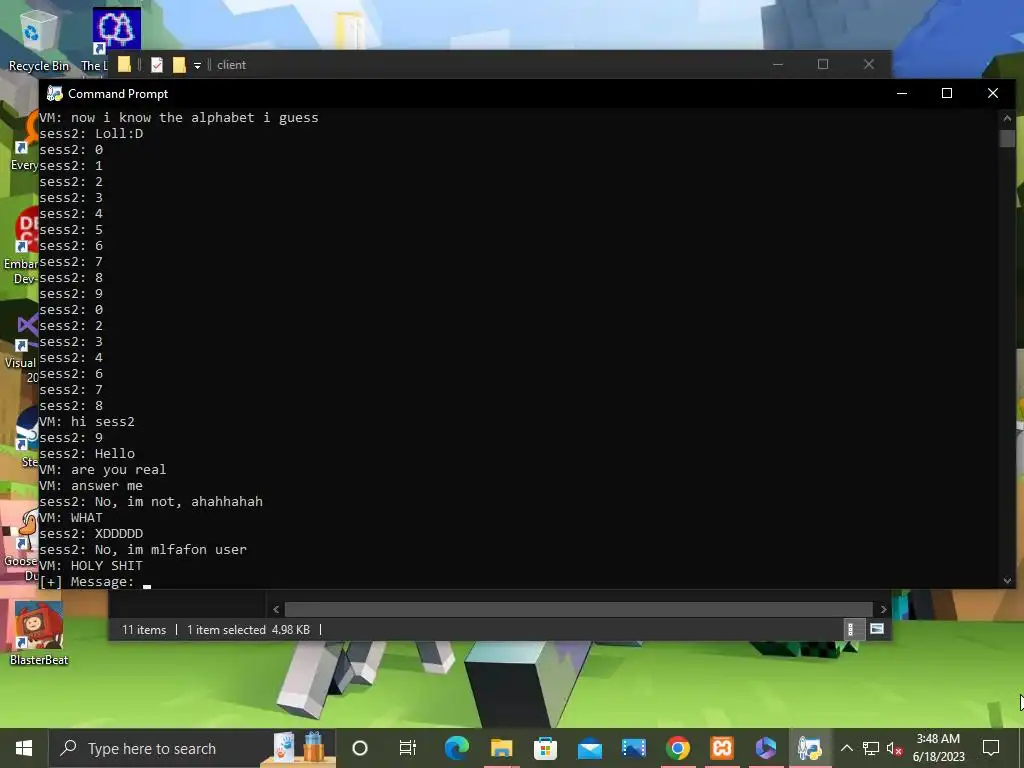Maximize the Command Prompt window
The image size is (1024, 768).
click(x=947, y=93)
